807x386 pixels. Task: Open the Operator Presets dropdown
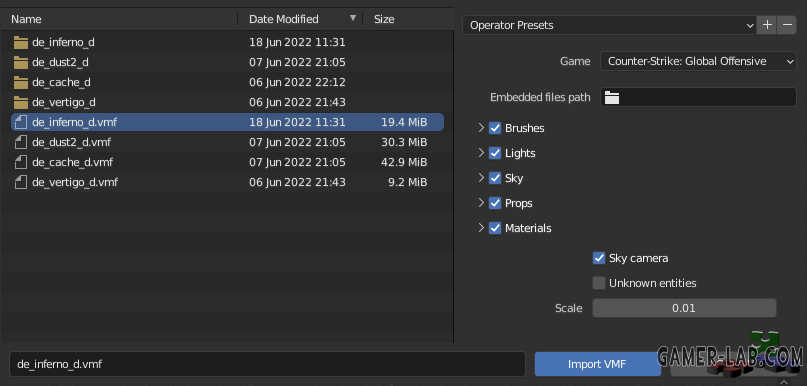(609, 25)
